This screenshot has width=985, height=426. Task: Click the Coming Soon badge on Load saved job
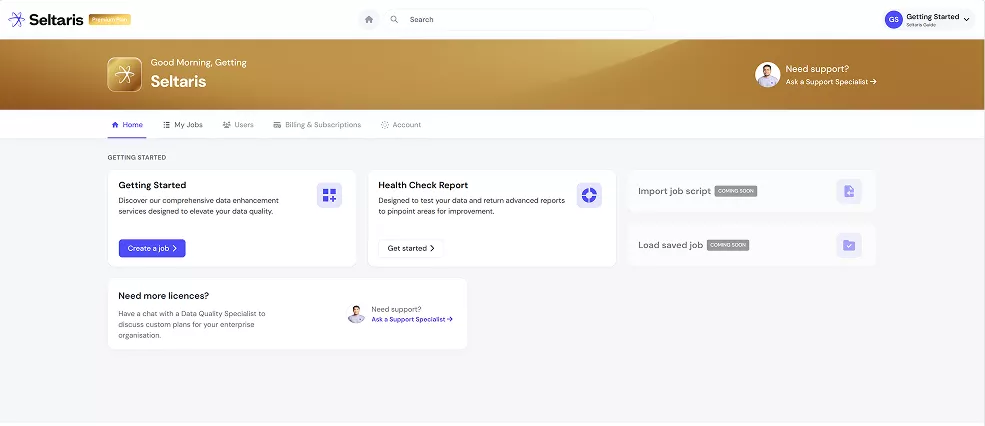coord(727,245)
